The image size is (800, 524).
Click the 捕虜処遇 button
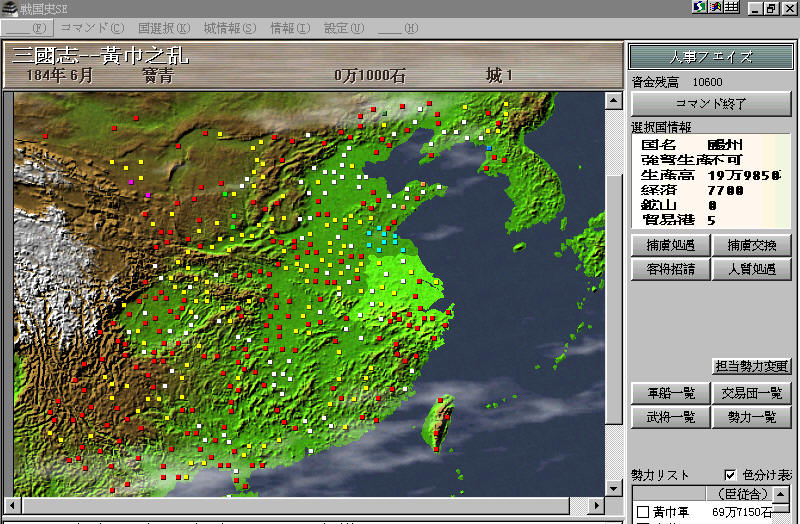669,245
